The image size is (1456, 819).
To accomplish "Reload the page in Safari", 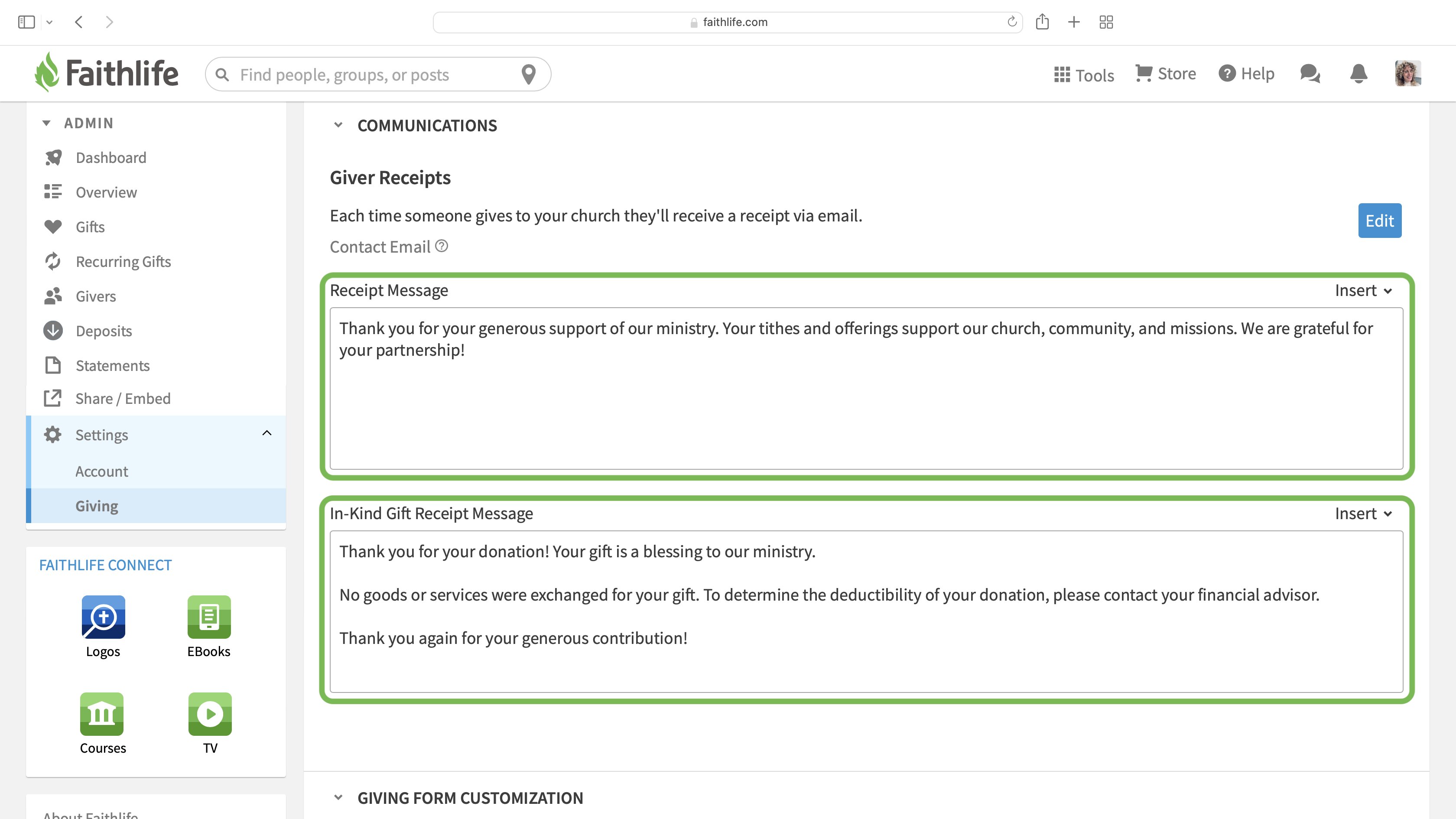I will 1012,22.
